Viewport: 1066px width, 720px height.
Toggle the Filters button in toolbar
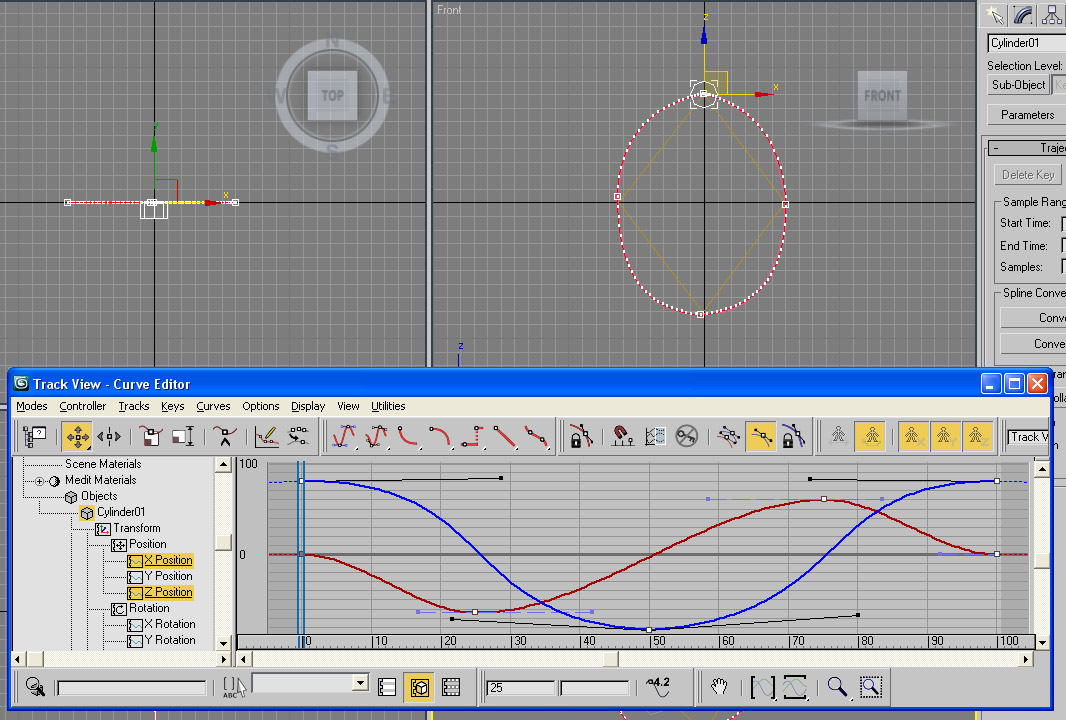36,436
